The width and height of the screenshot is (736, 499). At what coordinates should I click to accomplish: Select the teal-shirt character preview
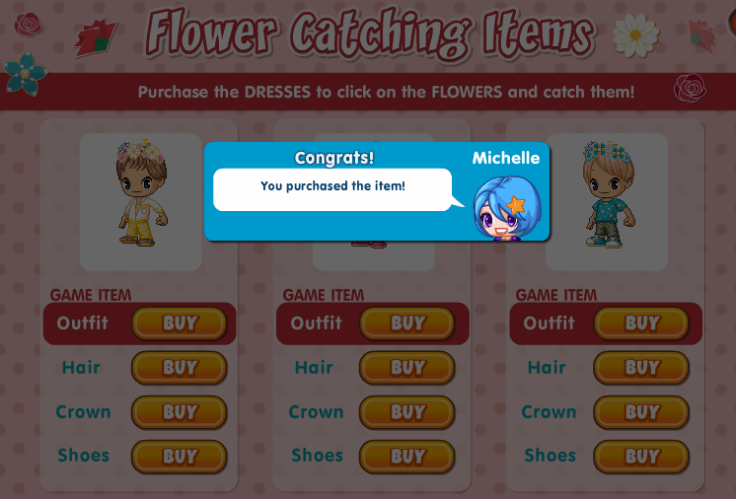click(607, 202)
